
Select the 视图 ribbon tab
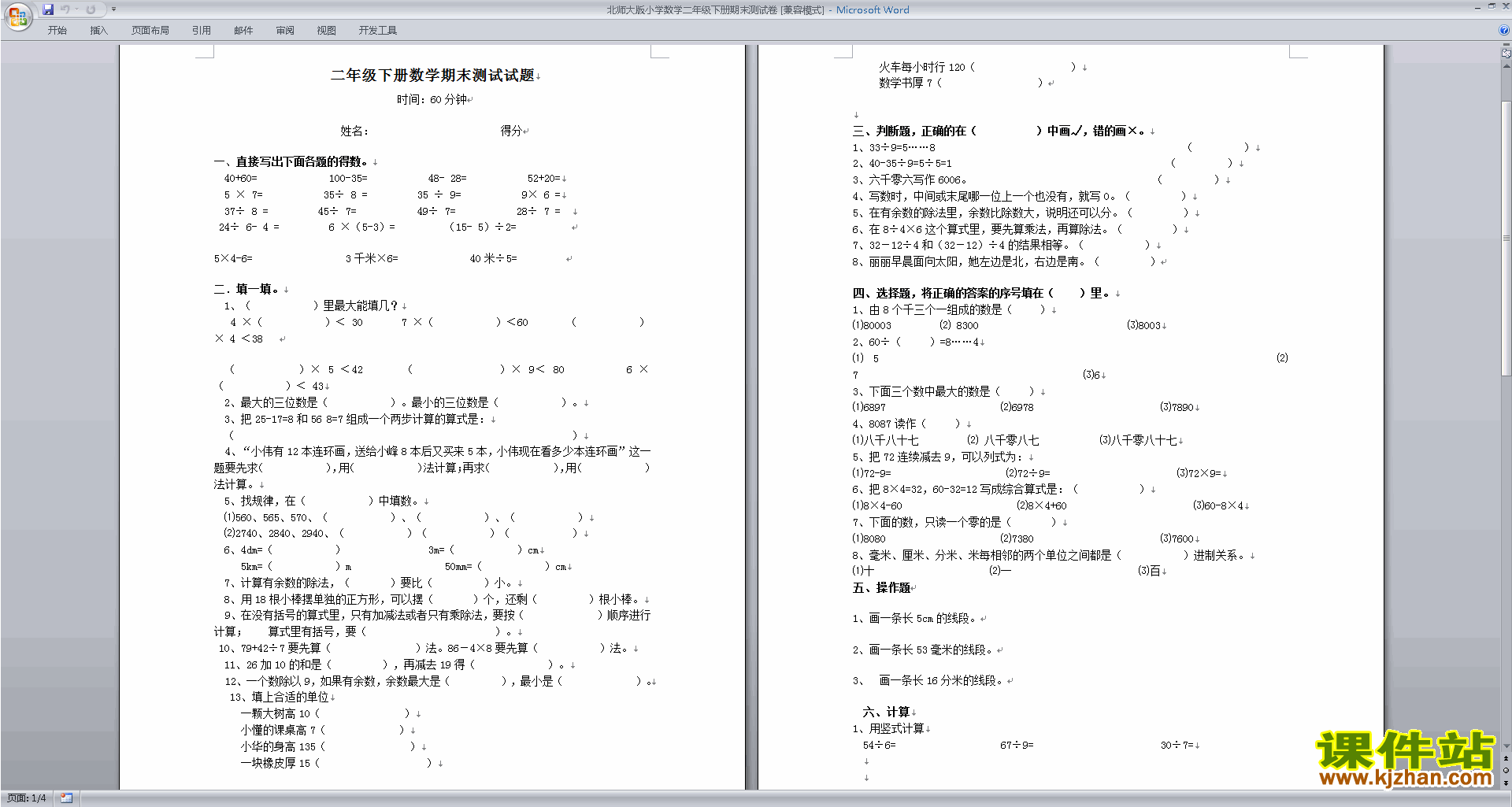pos(326,31)
